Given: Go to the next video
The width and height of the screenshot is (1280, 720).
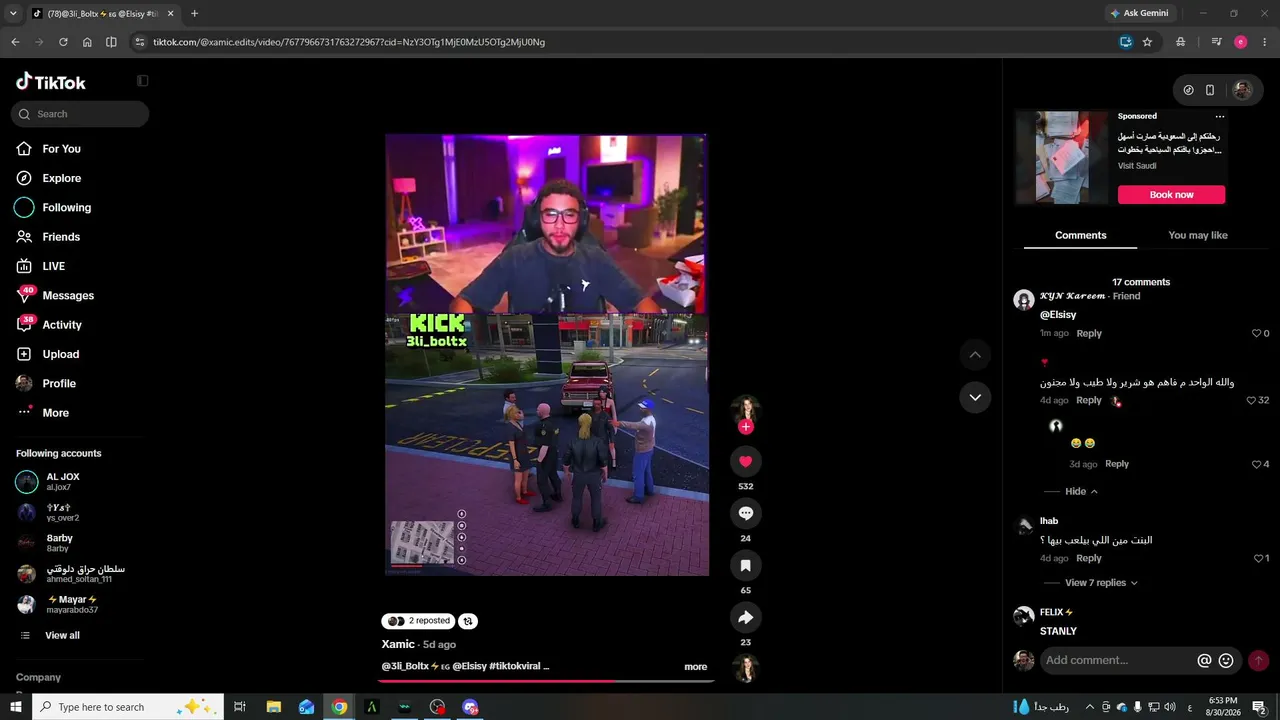Looking at the screenshot, I should click(x=975, y=397).
